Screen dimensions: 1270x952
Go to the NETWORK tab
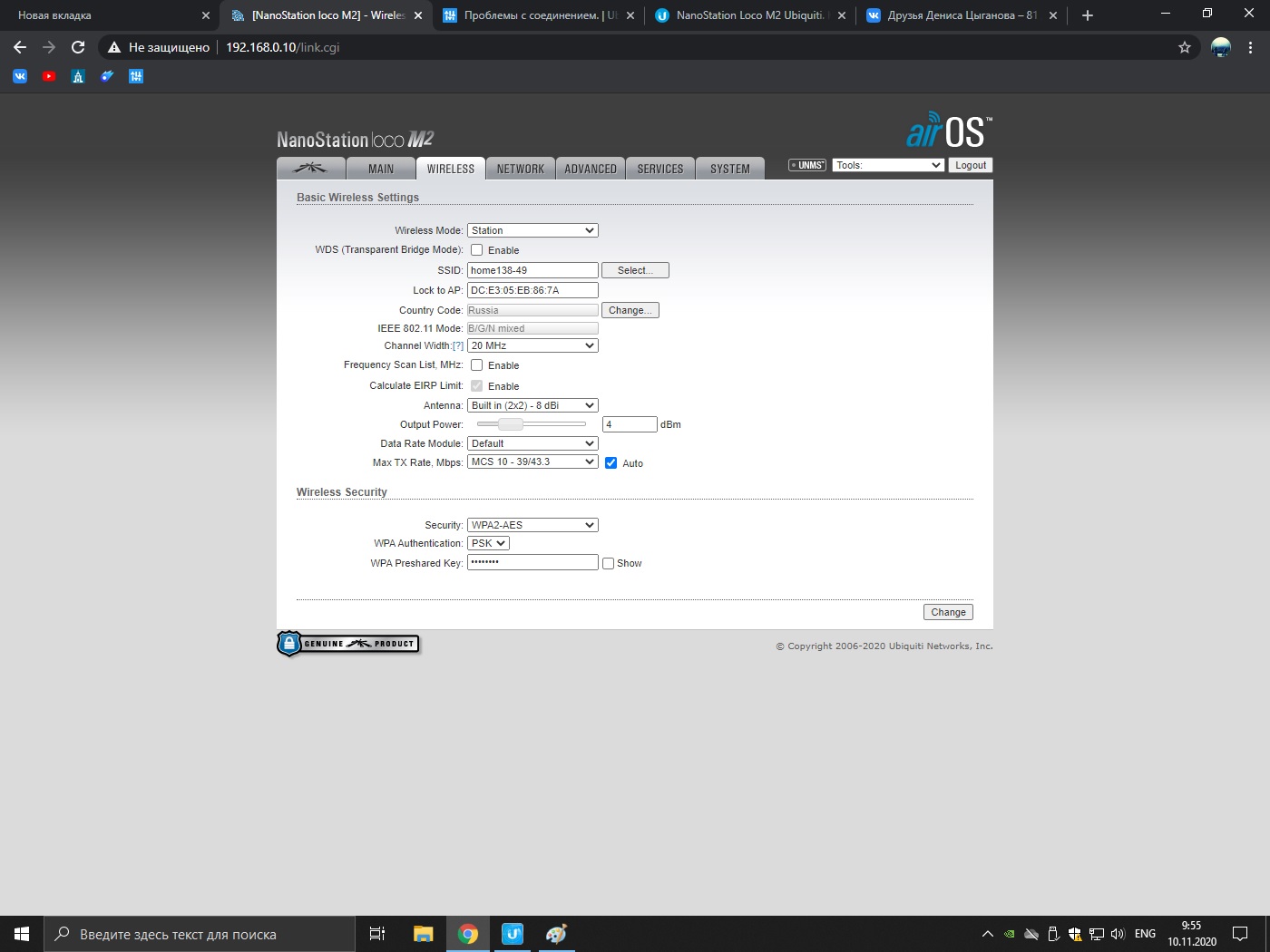(521, 169)
